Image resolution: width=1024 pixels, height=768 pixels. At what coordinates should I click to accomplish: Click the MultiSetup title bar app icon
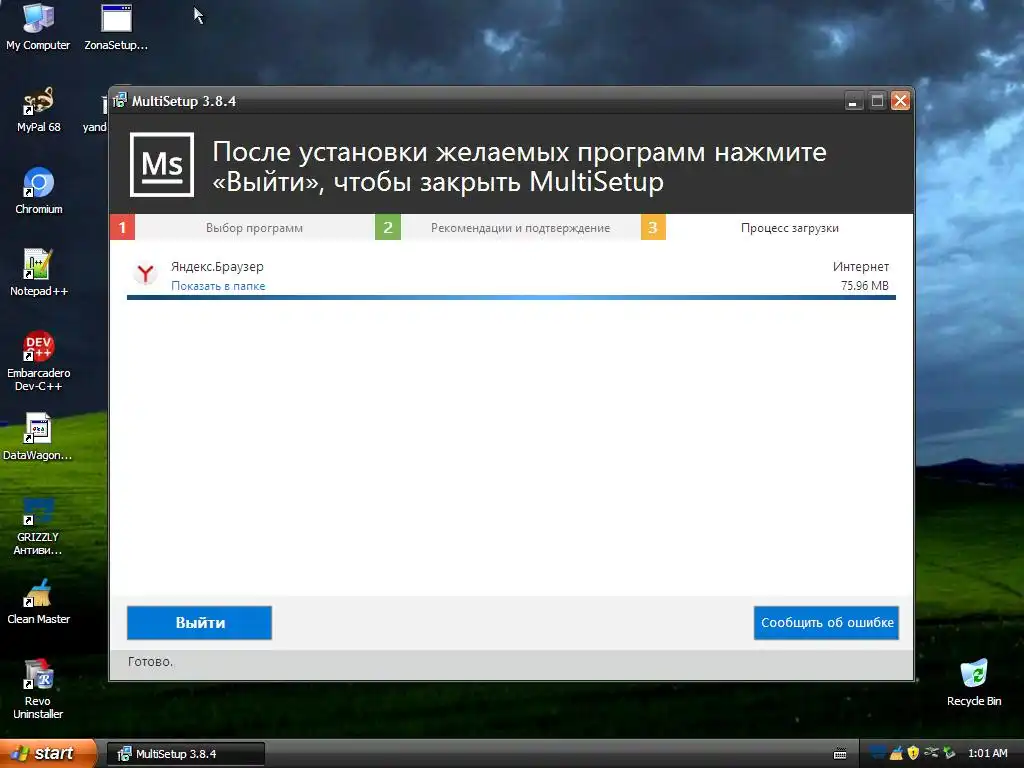(x=120, y=101)
